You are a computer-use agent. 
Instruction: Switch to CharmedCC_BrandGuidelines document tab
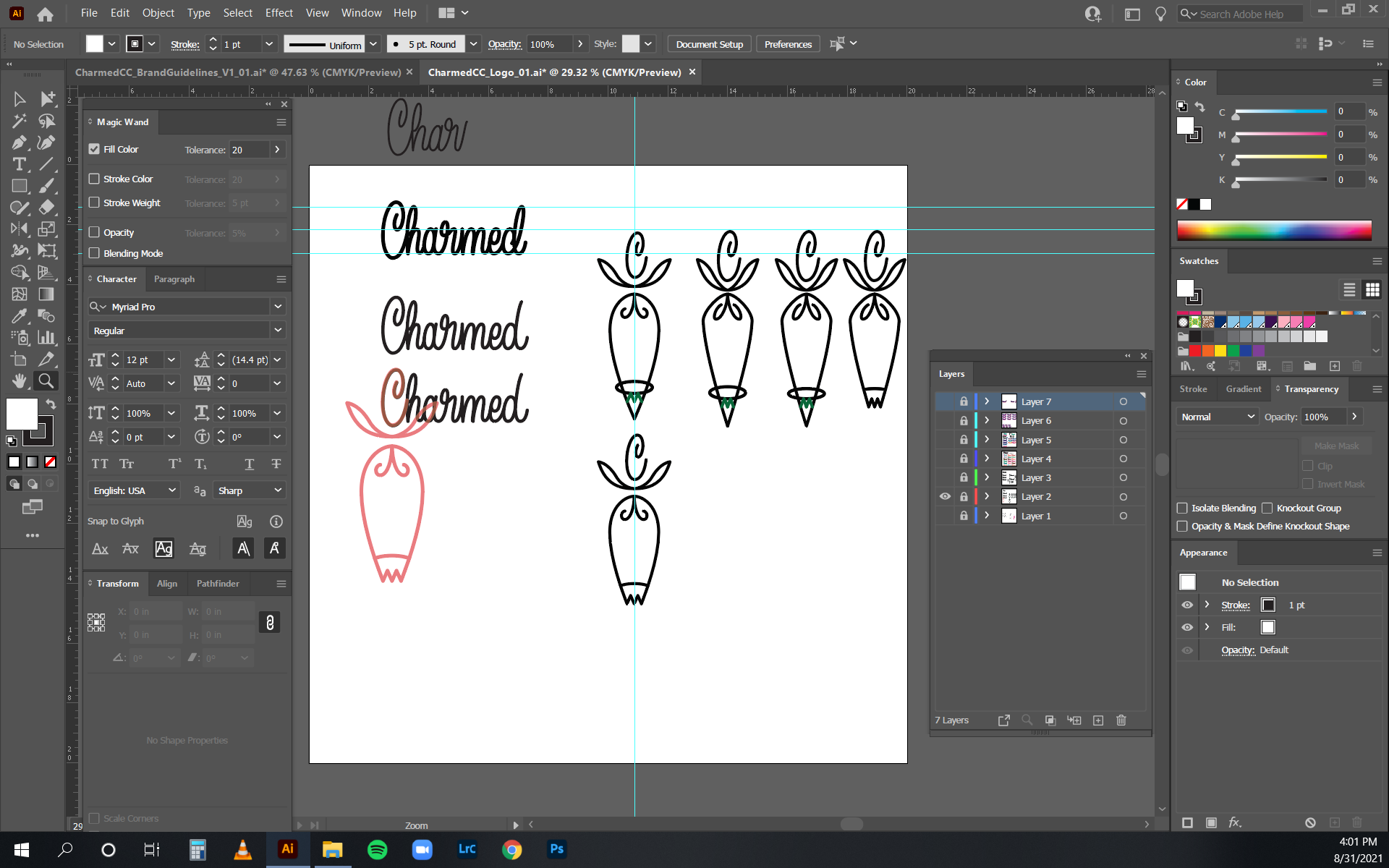coord(238,72)
